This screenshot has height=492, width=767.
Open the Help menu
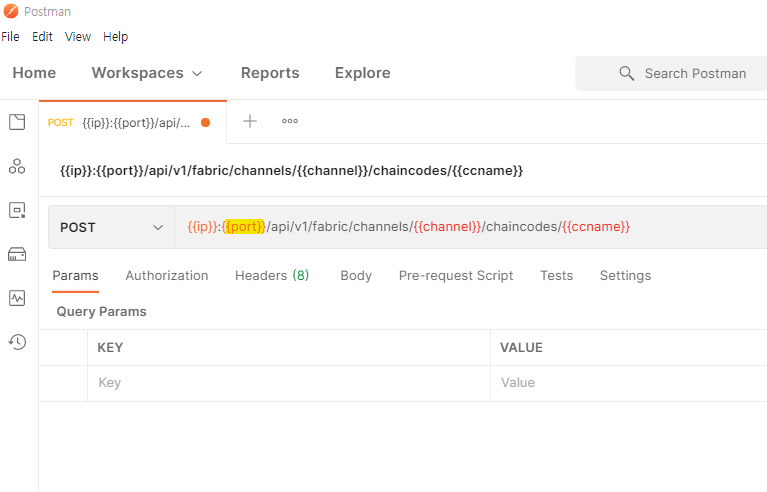115,37
